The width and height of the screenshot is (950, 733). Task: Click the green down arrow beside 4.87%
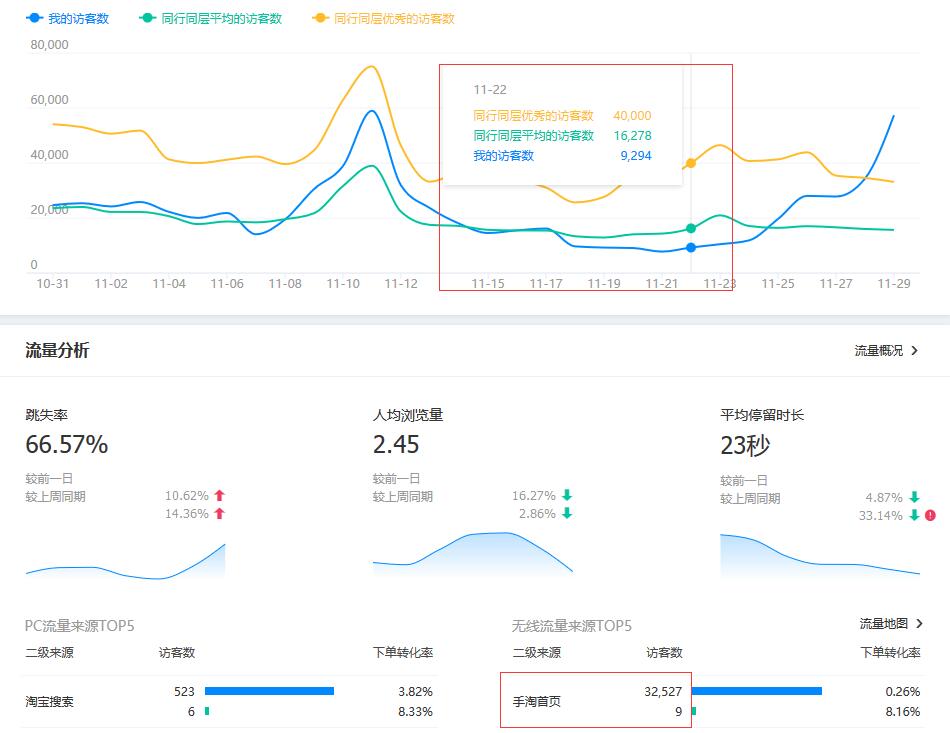pyautogui.click(x=912, y=497)
